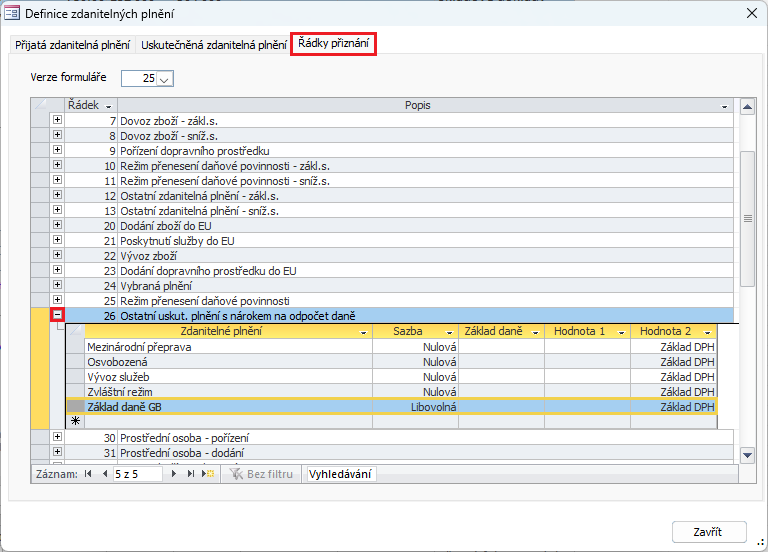Open the Sazba column dropdown arrow
This screenshot has height=552, width=768.
click(451, 331)
